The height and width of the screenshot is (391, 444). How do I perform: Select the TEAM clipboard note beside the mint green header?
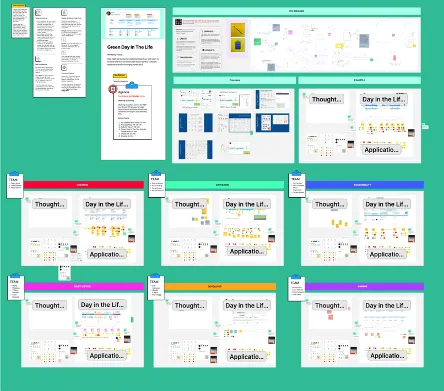coord(156,184)
